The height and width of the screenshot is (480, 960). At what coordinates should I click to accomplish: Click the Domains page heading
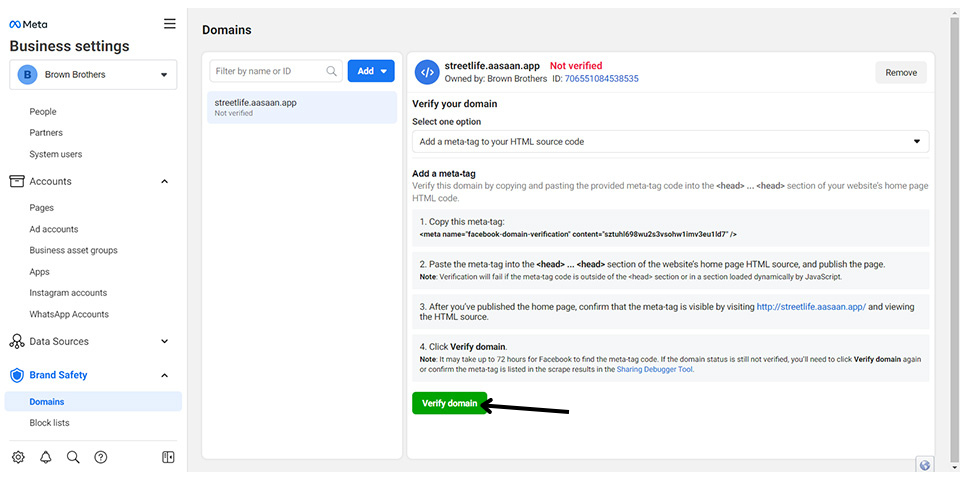click(x=227, y=30)
